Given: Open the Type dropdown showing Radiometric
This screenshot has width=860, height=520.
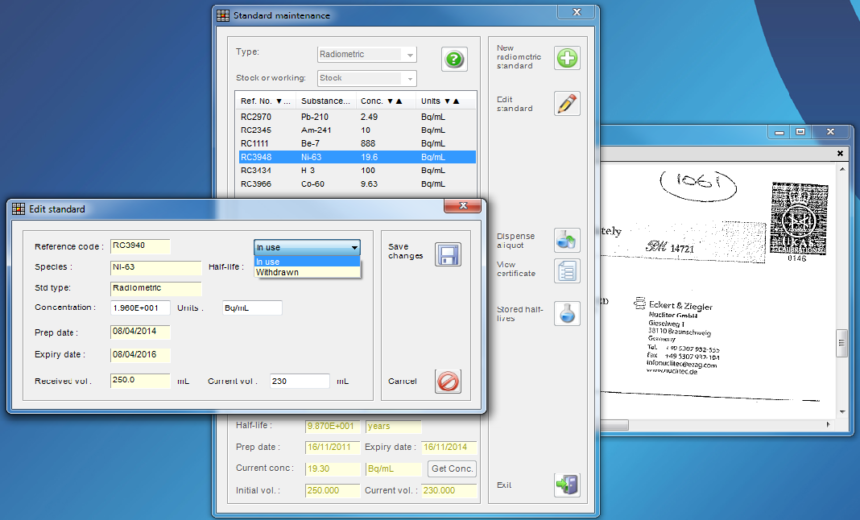Looking at the screenshot, I should tap(367, 54).
